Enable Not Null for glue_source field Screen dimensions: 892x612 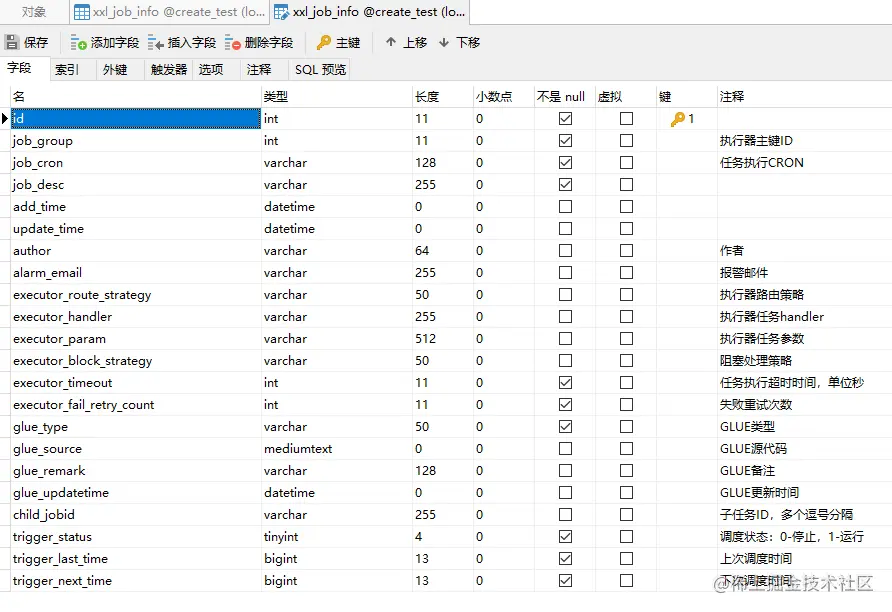pyautogui.click(x=565, y=449)
